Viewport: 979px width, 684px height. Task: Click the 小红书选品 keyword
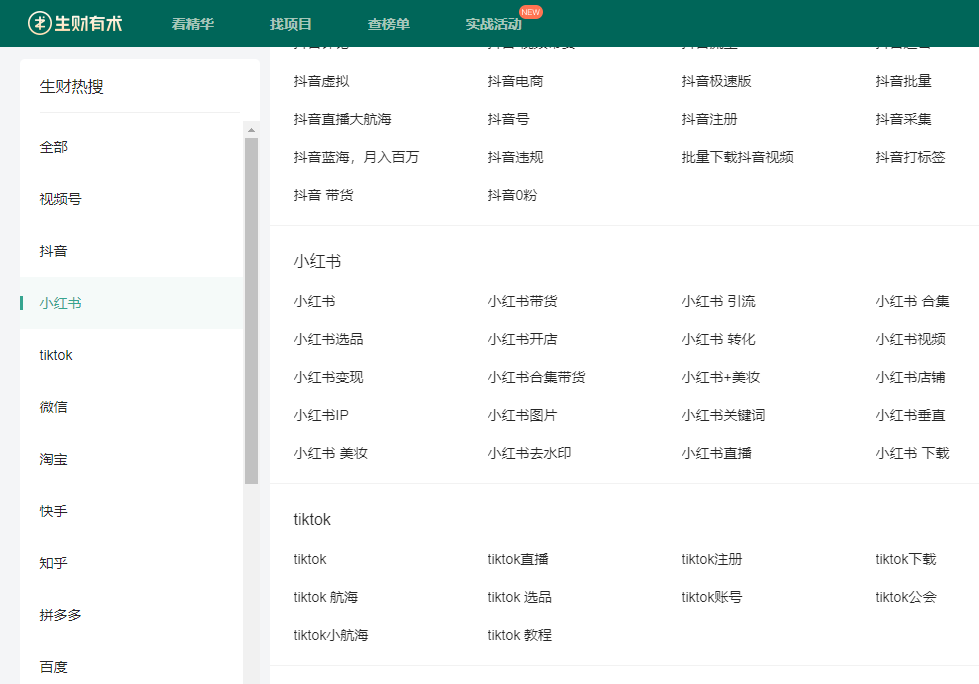point(328,340)
